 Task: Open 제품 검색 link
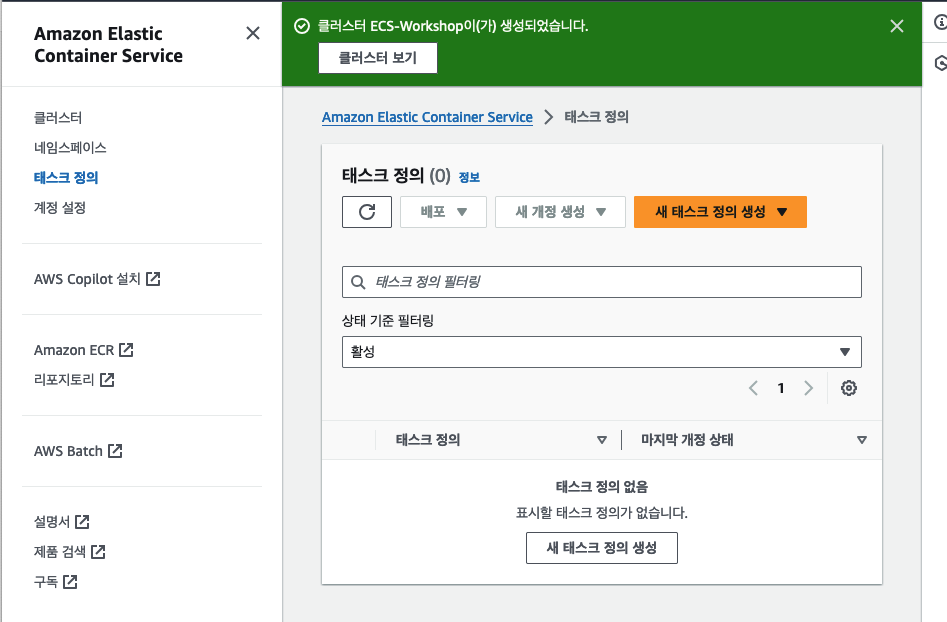[x=60, y=551]
